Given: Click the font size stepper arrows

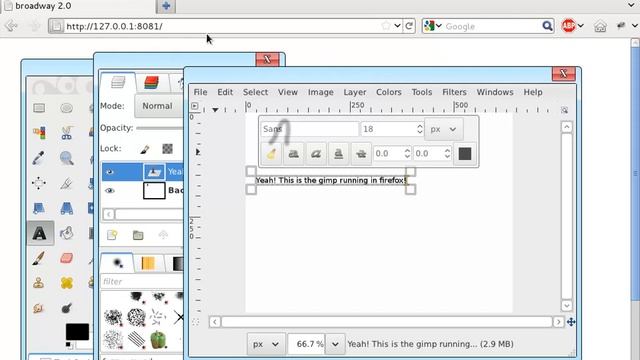Looking at the screenshot, I should click(x=420, y=129).
